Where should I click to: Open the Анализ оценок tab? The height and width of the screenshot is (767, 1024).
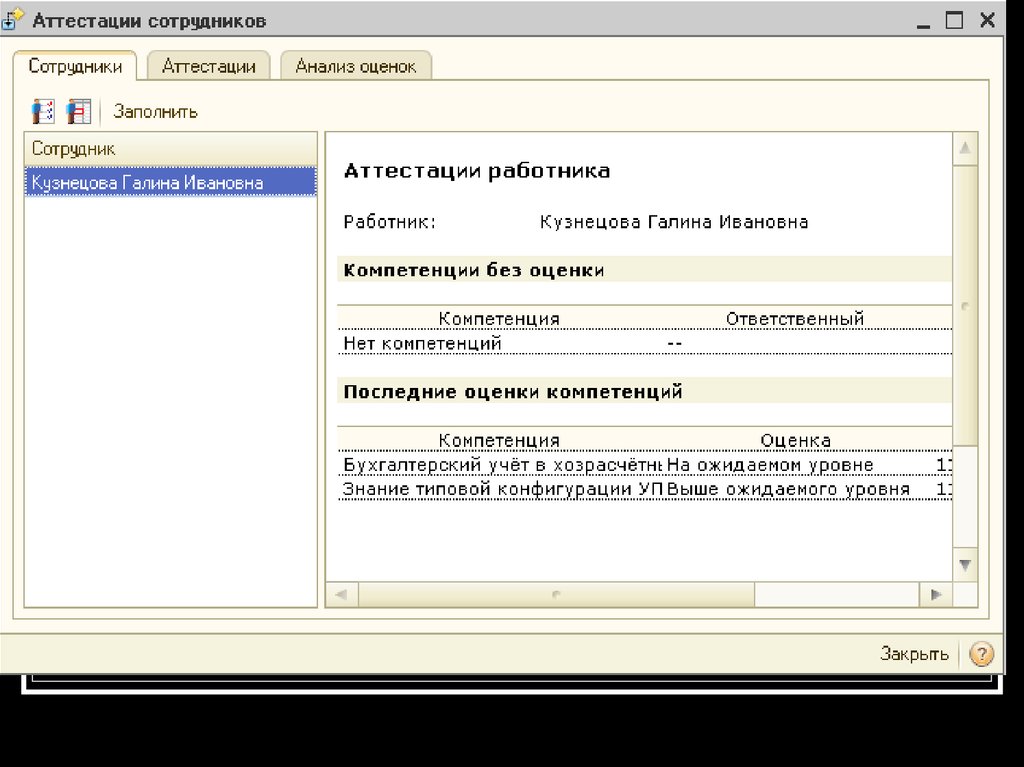point(355,67)
